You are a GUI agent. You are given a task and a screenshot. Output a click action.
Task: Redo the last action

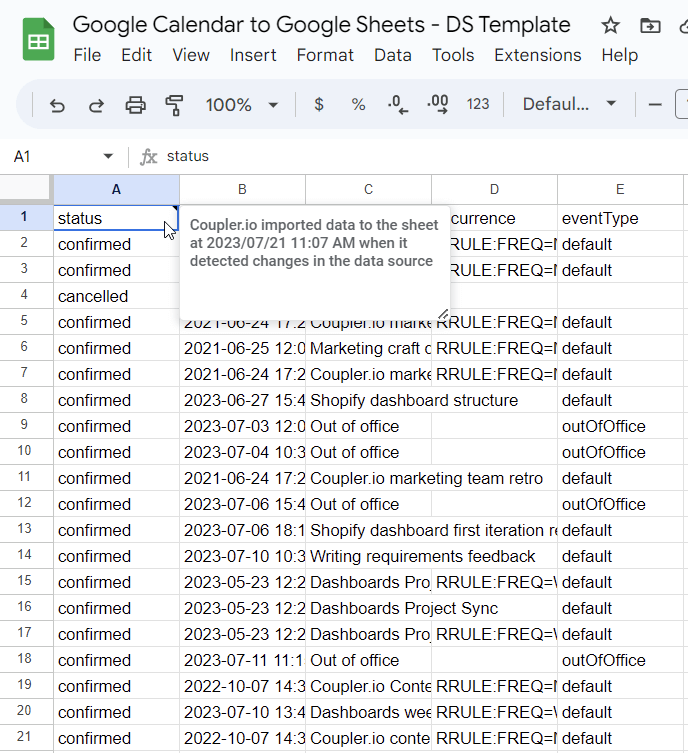tap(96, 104)
